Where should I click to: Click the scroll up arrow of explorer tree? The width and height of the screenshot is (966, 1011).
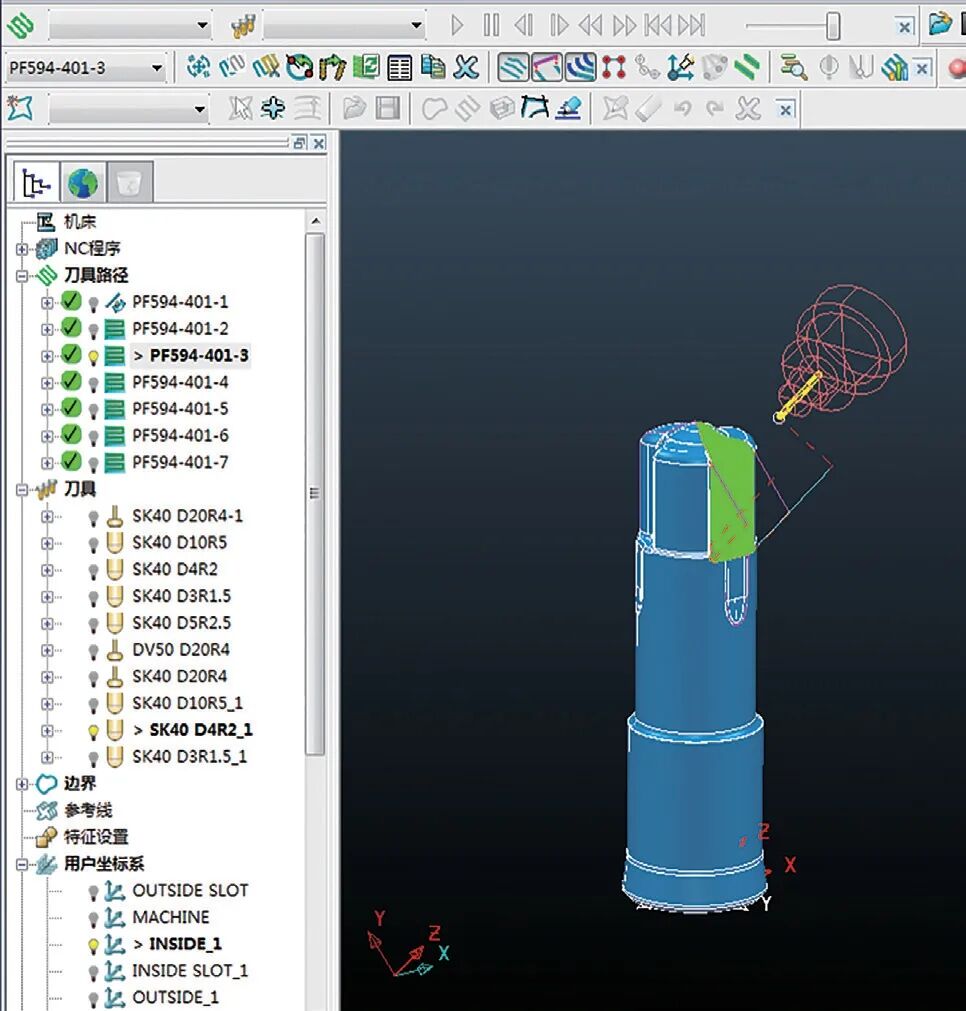(x=315, y=221)
